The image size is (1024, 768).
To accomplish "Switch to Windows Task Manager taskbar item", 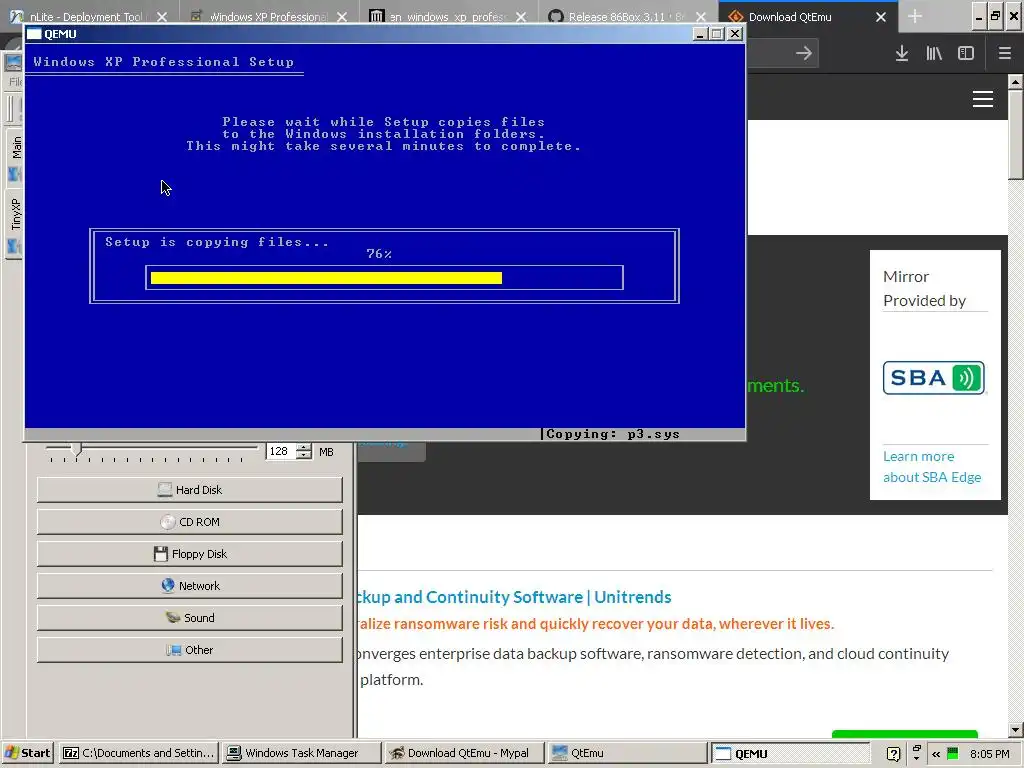I will pos(300,753).
